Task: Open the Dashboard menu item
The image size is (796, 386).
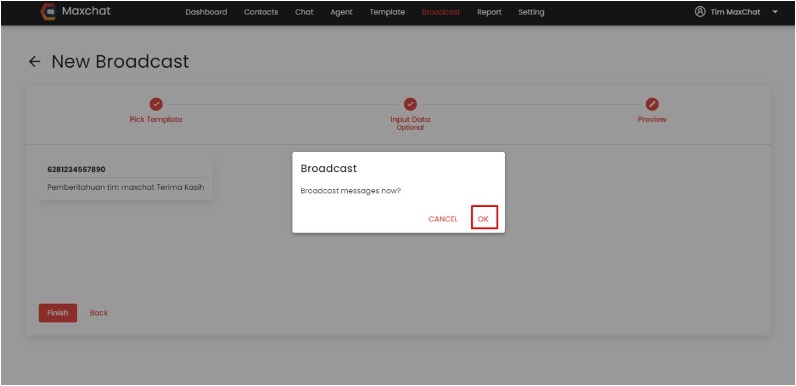Action: [x=206, y=12]
